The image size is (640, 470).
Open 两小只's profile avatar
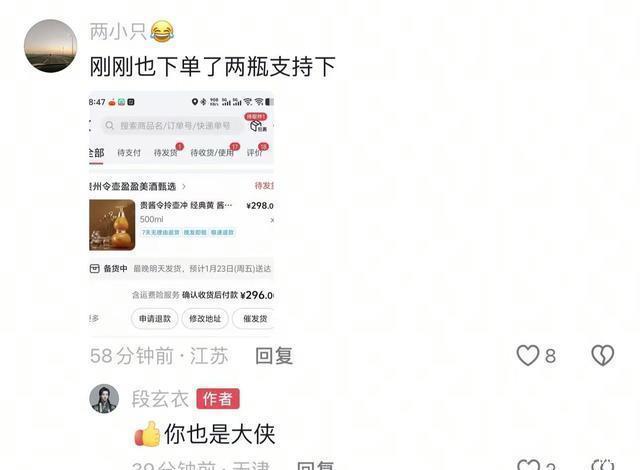coord(51,46)
